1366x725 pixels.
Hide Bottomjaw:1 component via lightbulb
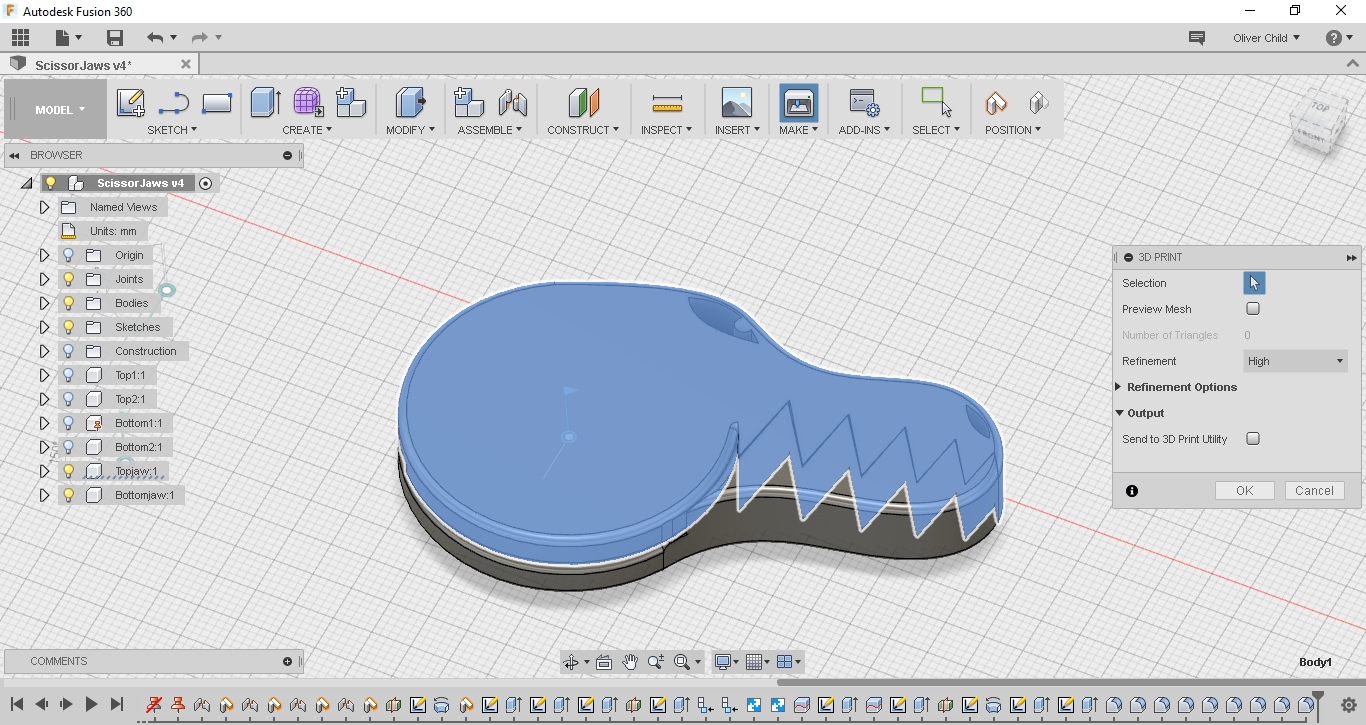[x=69, y=495]
